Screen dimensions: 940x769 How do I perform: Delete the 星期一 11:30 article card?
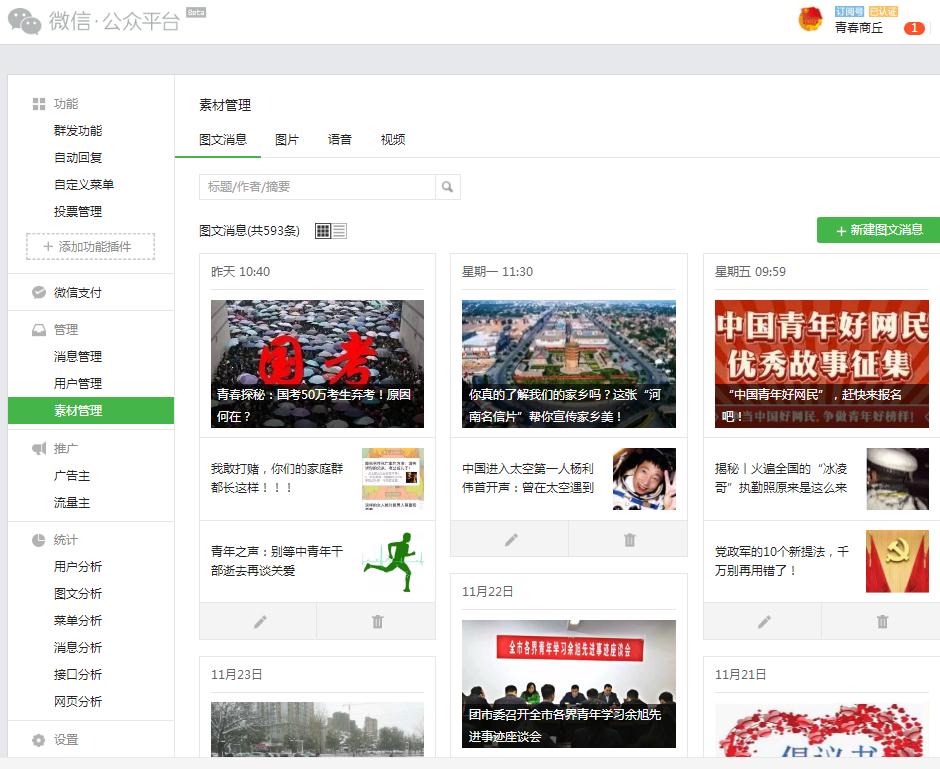[629, 539]
